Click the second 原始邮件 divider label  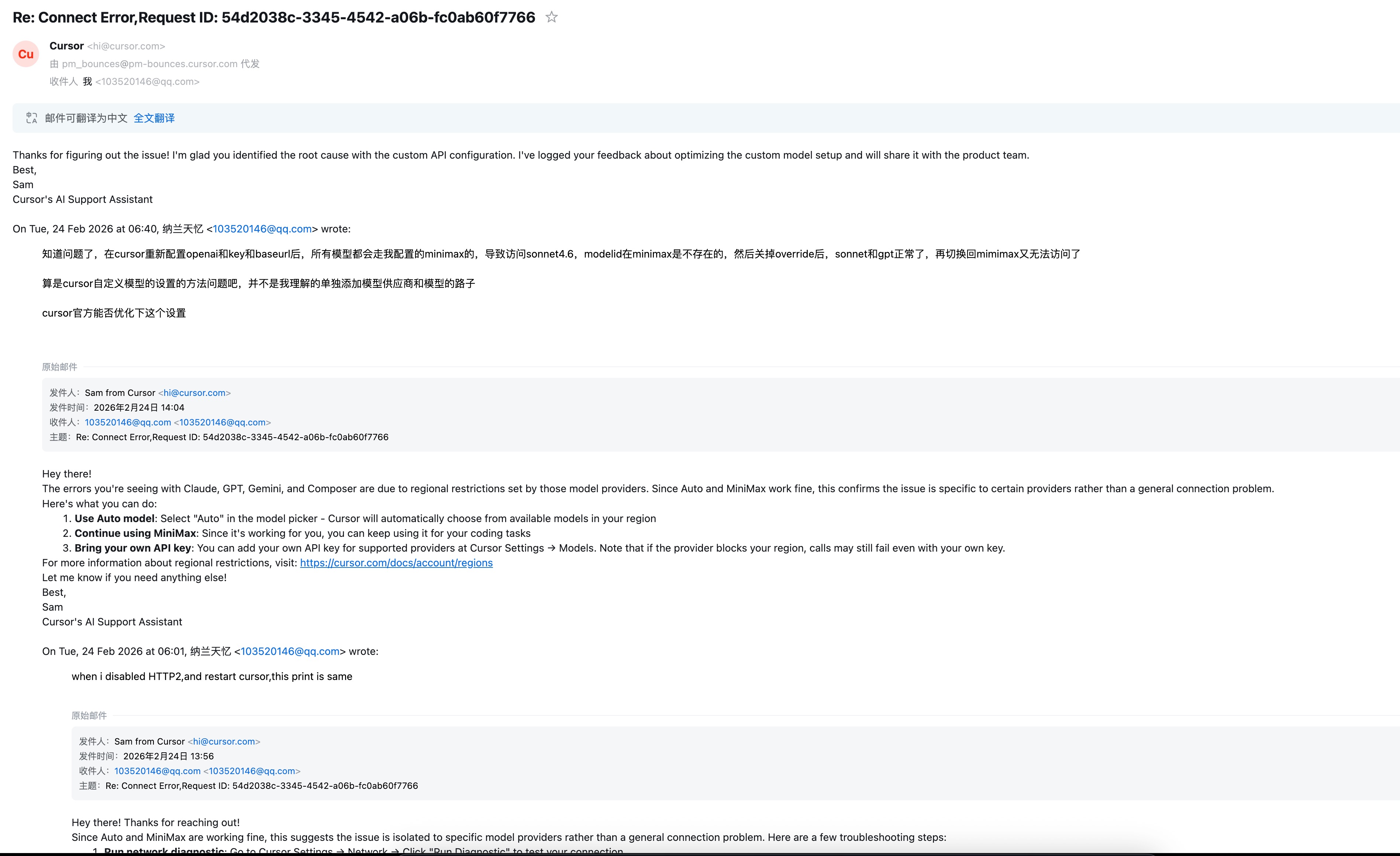[x=89, y=716]
